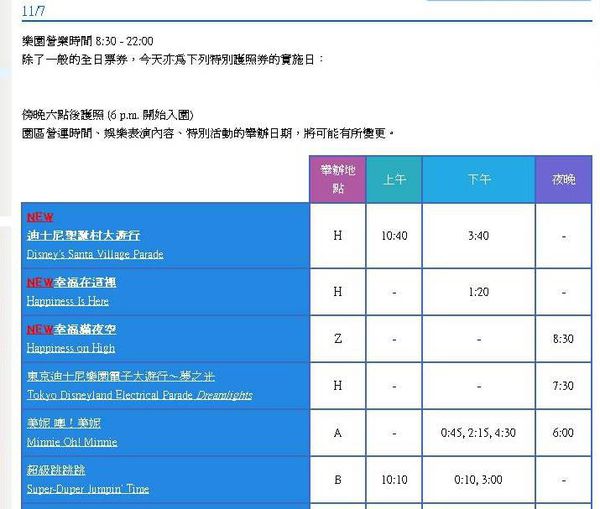Click location A for Minnie Oh! Minnie
This screenshot has height=509, width=600.
[338, 433]
